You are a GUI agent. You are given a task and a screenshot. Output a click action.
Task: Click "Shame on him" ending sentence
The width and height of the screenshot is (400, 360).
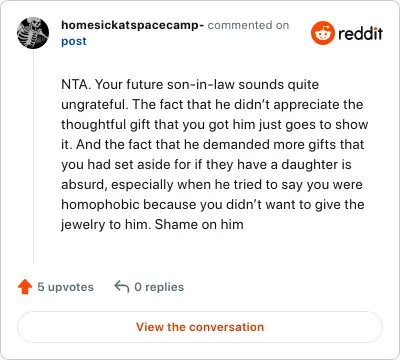pyautogui.click(x=199, y=225)
